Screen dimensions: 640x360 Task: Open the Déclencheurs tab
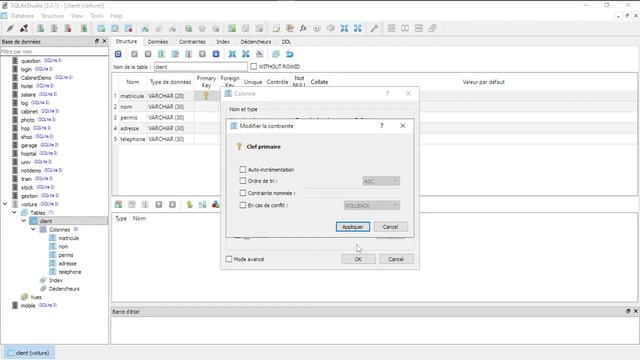[x=256, y=42]
